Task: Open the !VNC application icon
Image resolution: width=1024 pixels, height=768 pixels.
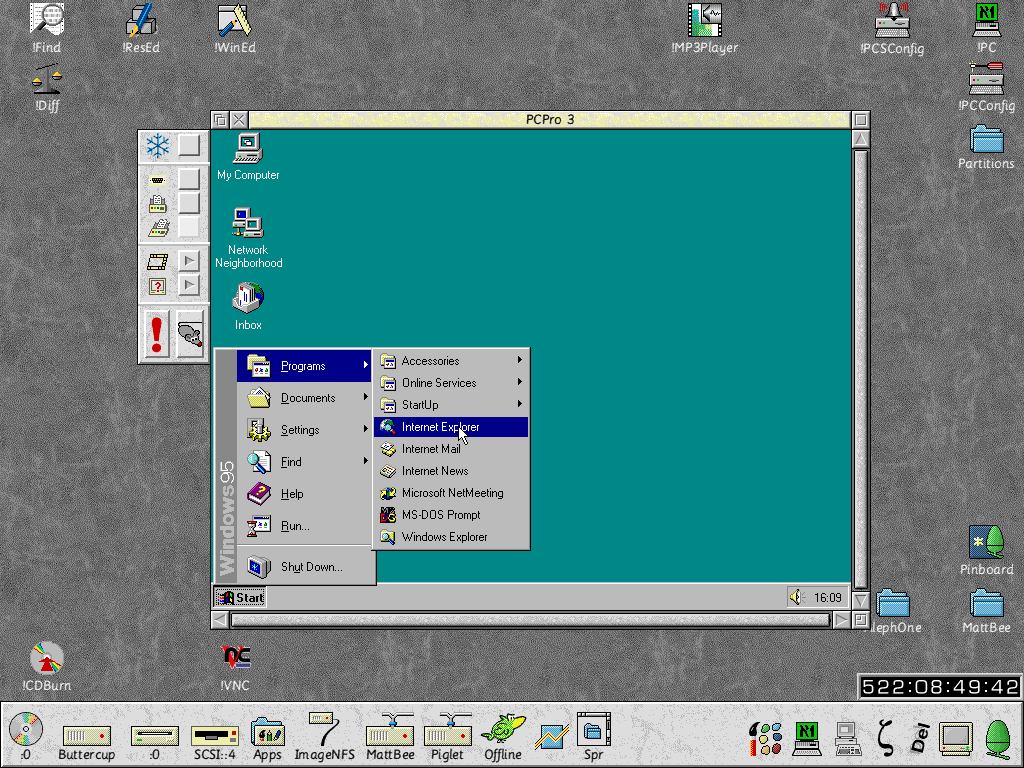Action: click(234, 666)
